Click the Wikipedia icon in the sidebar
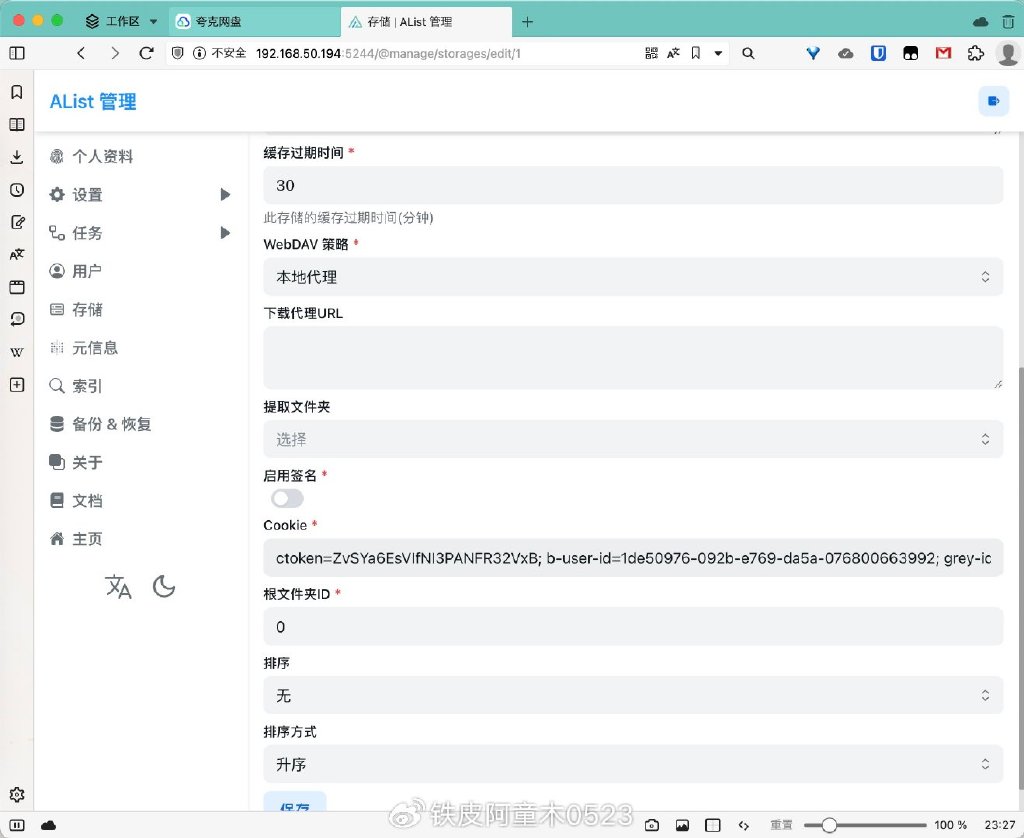The width and height of the screenshot is (1024, 838). point(16,352)
